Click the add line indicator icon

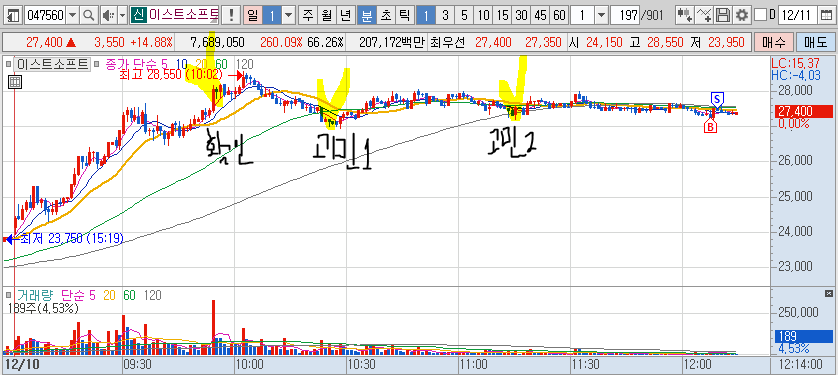click(x=705, y=15)
